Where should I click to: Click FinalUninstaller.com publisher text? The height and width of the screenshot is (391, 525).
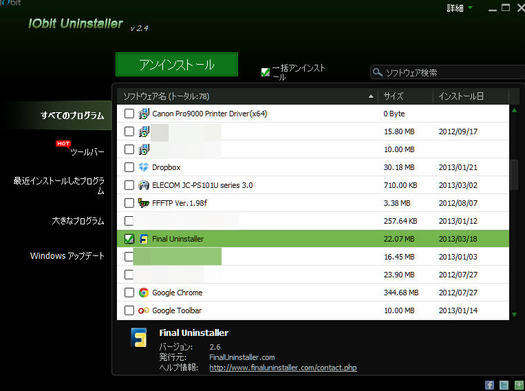tap(242, 357)
